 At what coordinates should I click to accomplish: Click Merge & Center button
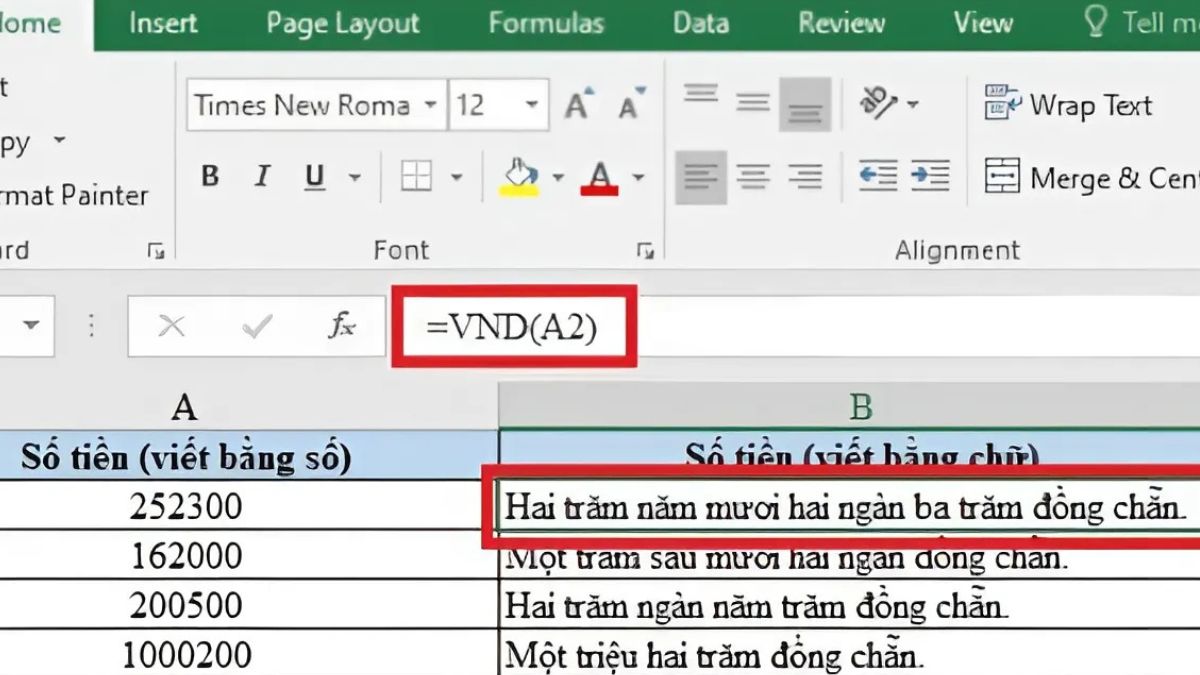click(x=1091, y=178)
